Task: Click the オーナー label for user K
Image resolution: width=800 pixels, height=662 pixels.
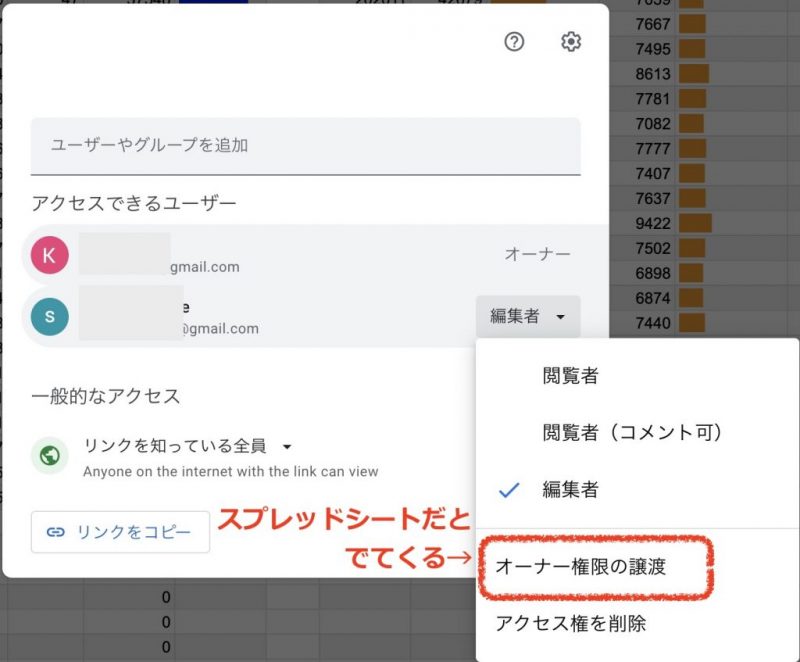Action: tap(537, 255)
